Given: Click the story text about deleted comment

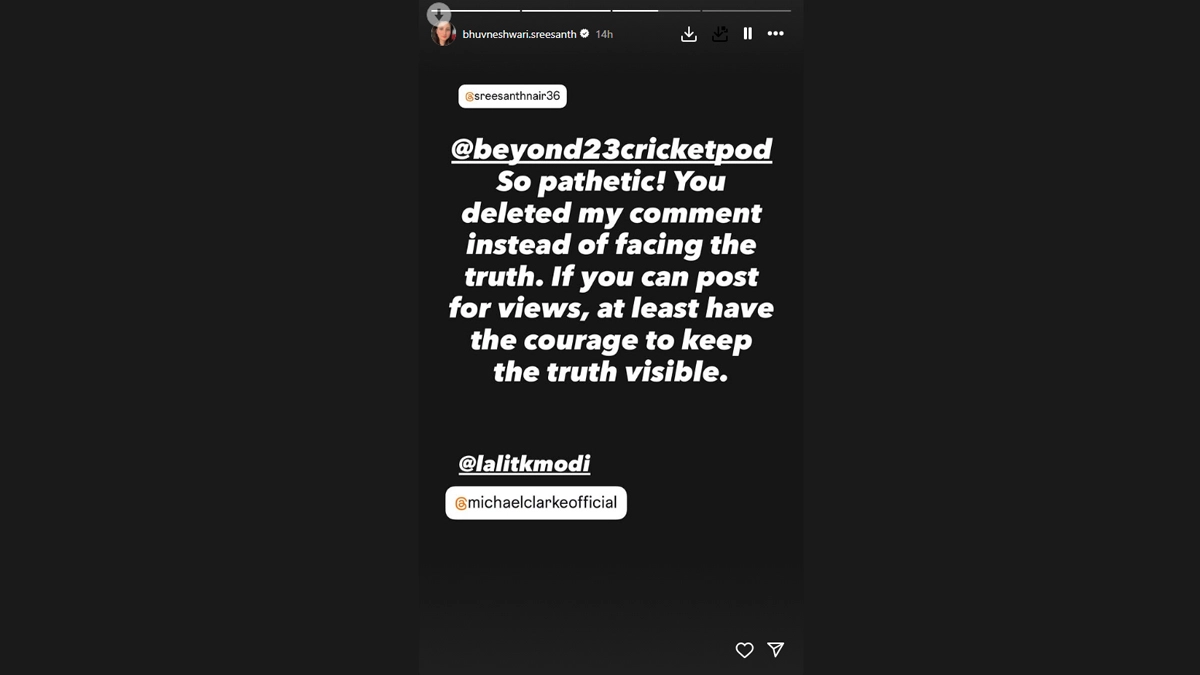Looking at the screenshot, I should point(611,277).
